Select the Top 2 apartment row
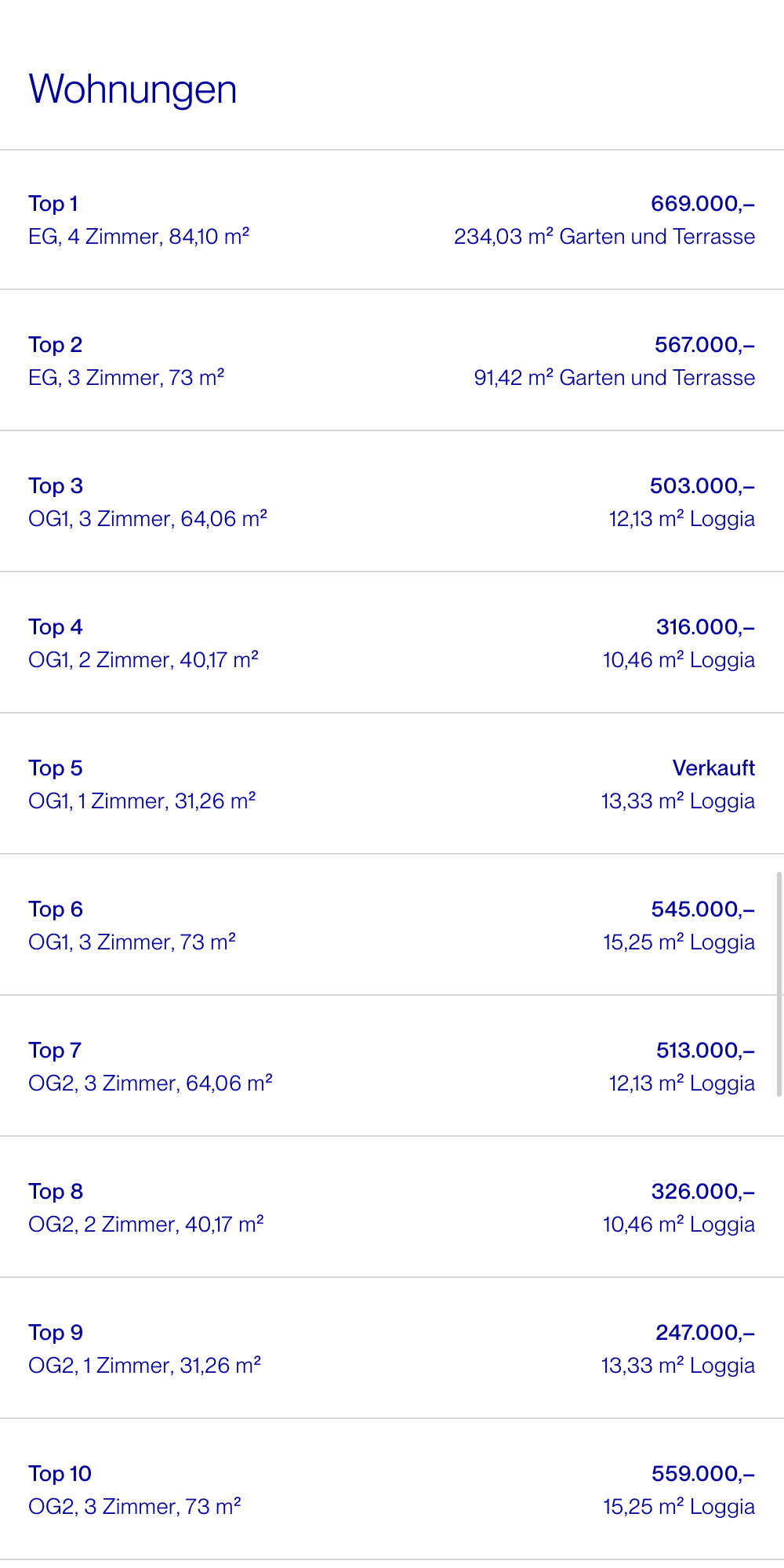The height and width of the screenshot is (1568, 784). pyautogui.click(x=56, y=345)
